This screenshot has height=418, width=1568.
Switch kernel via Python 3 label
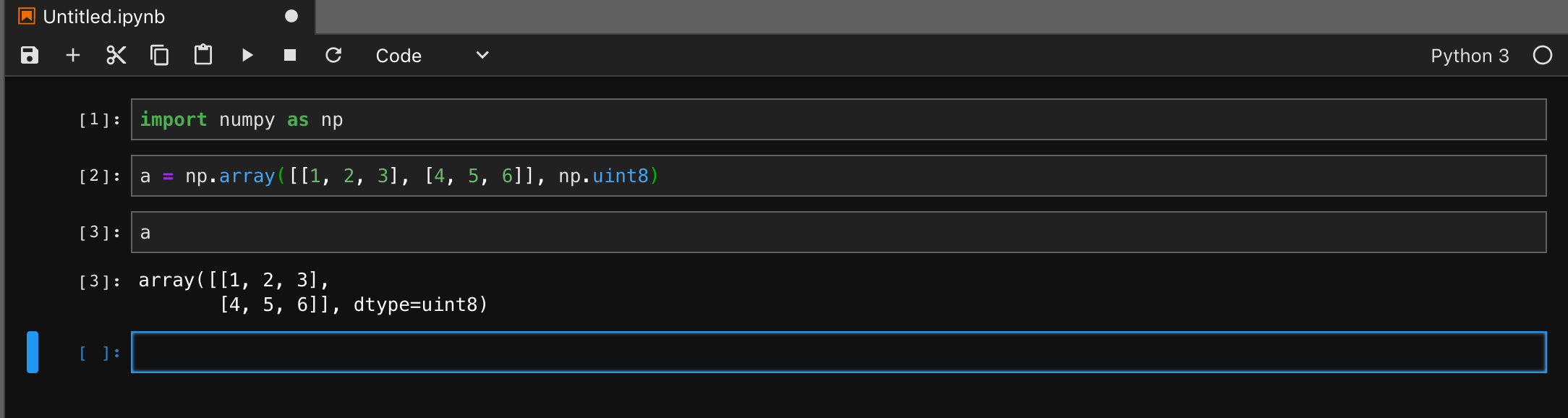pyautogui.click(x=1470, y=56)
